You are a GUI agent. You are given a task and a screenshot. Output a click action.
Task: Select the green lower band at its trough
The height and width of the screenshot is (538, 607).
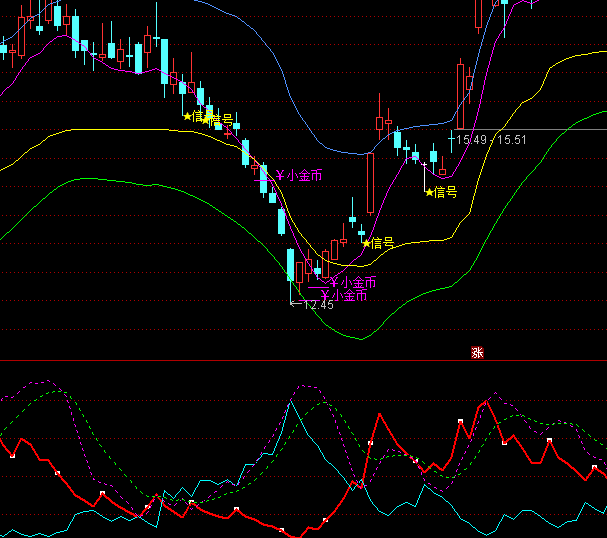360,338
